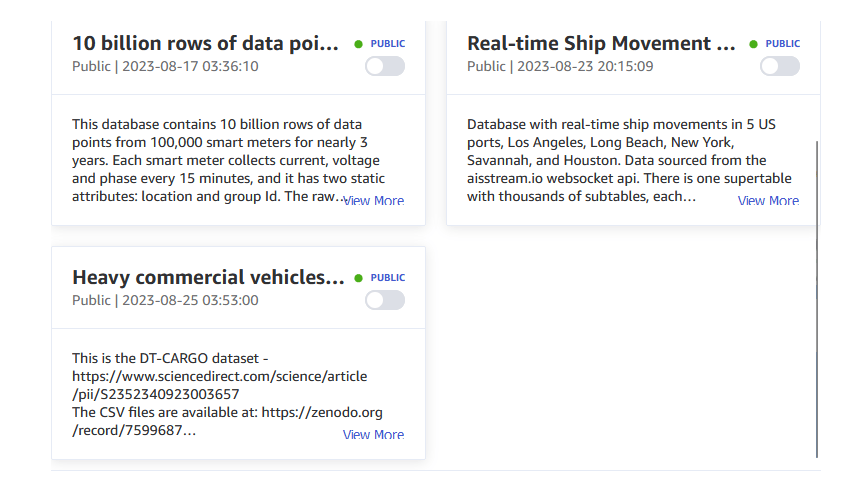Click PUBLIC badge on Heavy commercial vehicles card
Image resolution: width=864 pixels, height=492 pixels.
click(388, 278)
